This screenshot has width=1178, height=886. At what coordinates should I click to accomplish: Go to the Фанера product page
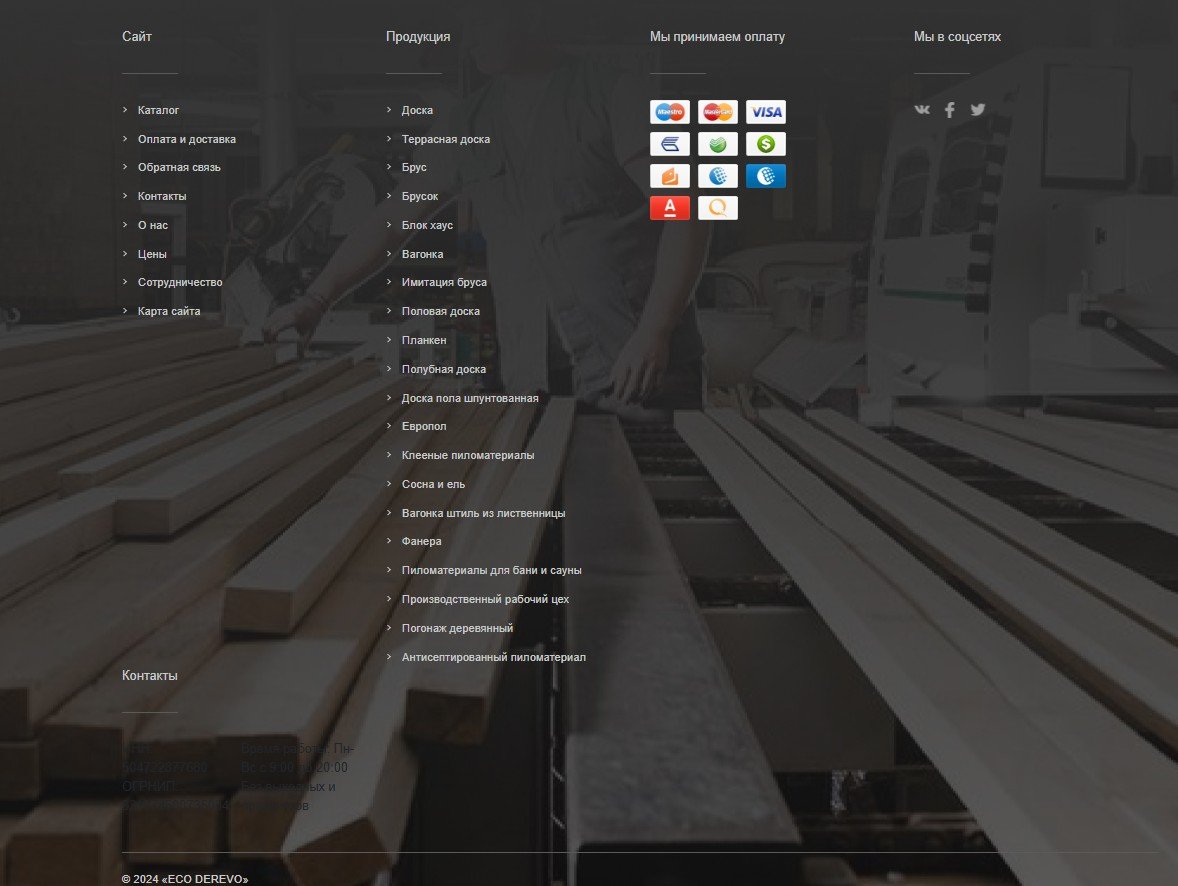(x=421, y=541)
